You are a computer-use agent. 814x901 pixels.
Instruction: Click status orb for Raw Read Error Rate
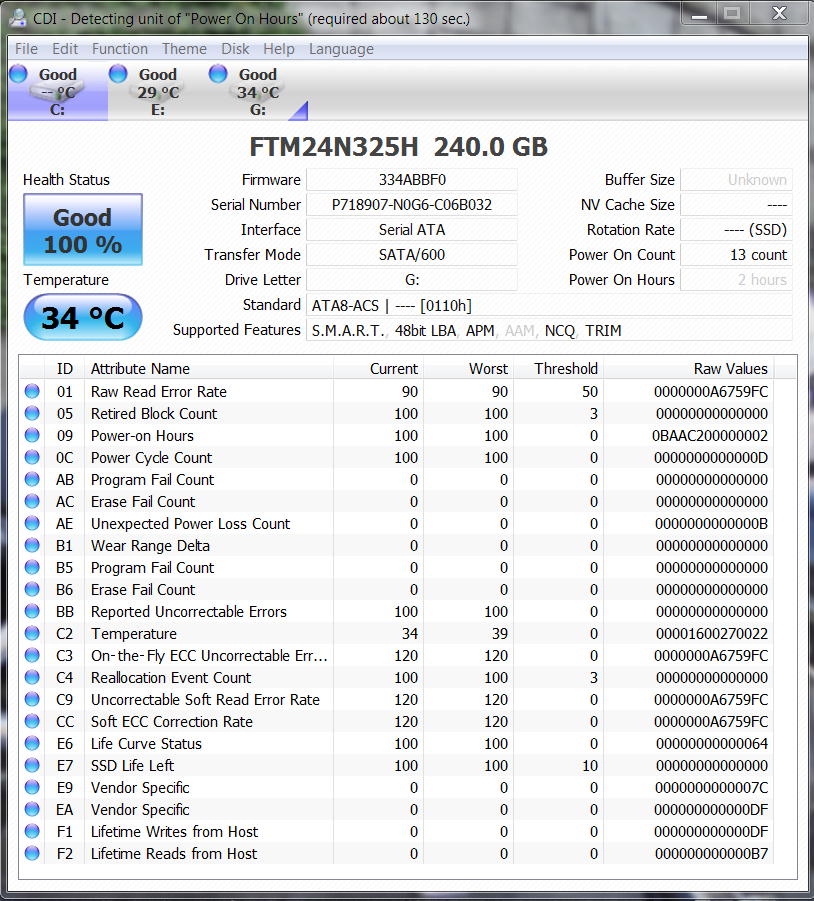33,392
